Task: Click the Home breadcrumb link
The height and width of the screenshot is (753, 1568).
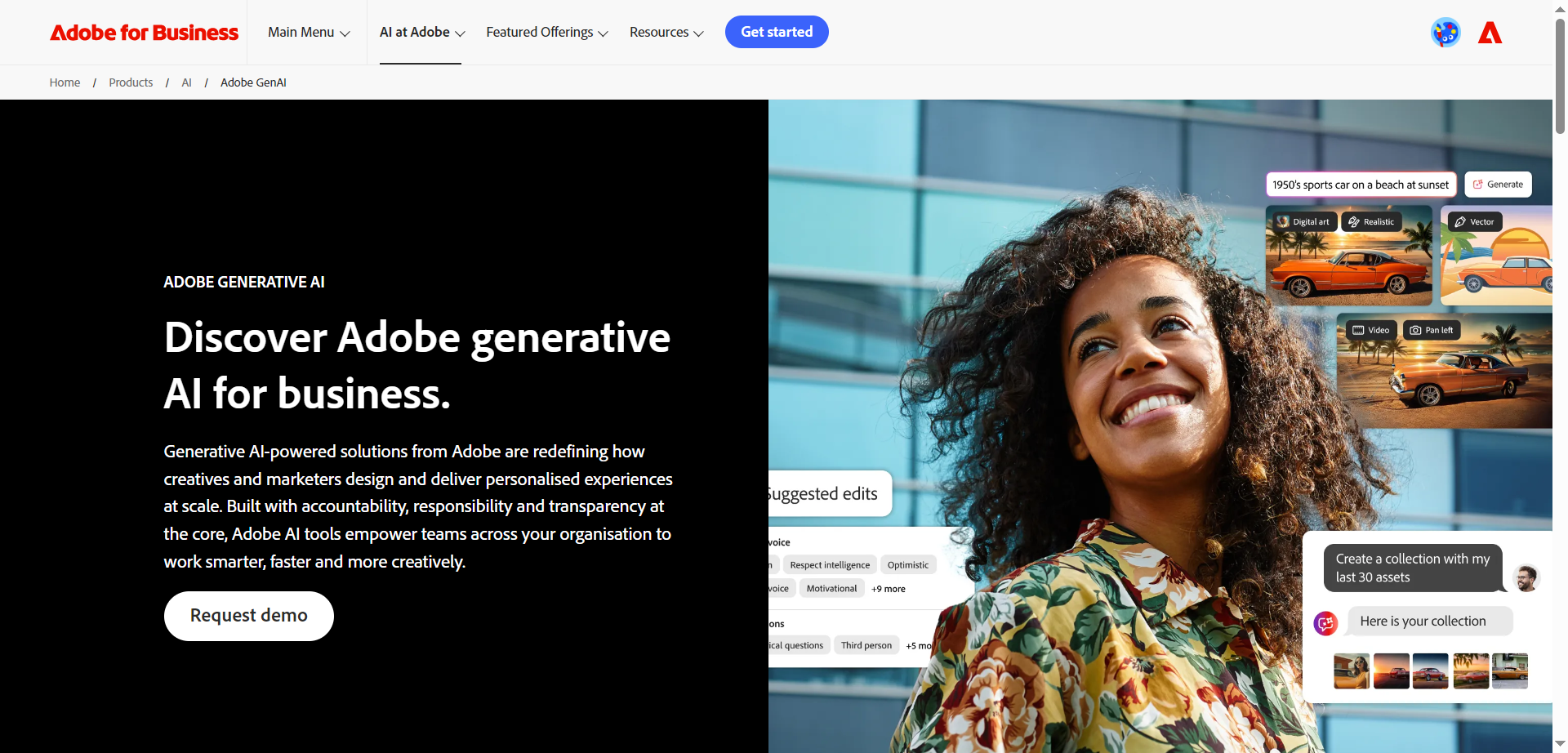Action: coord(65,82)
